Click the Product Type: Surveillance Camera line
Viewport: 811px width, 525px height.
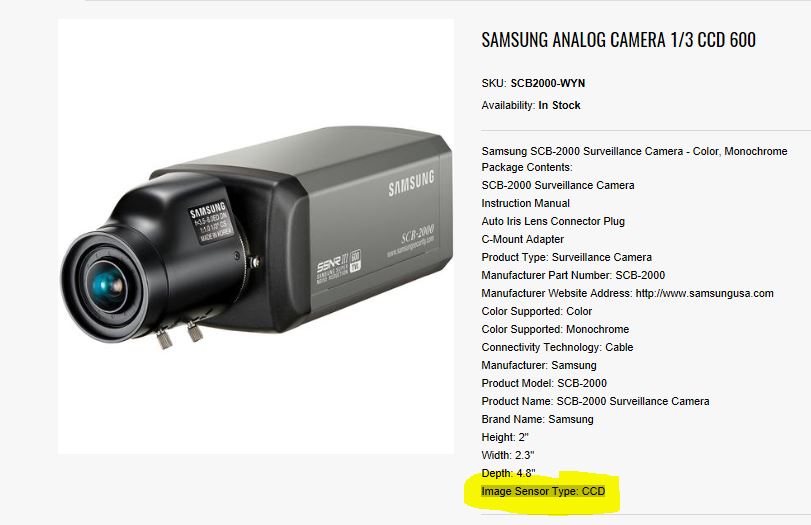point(566,257)
